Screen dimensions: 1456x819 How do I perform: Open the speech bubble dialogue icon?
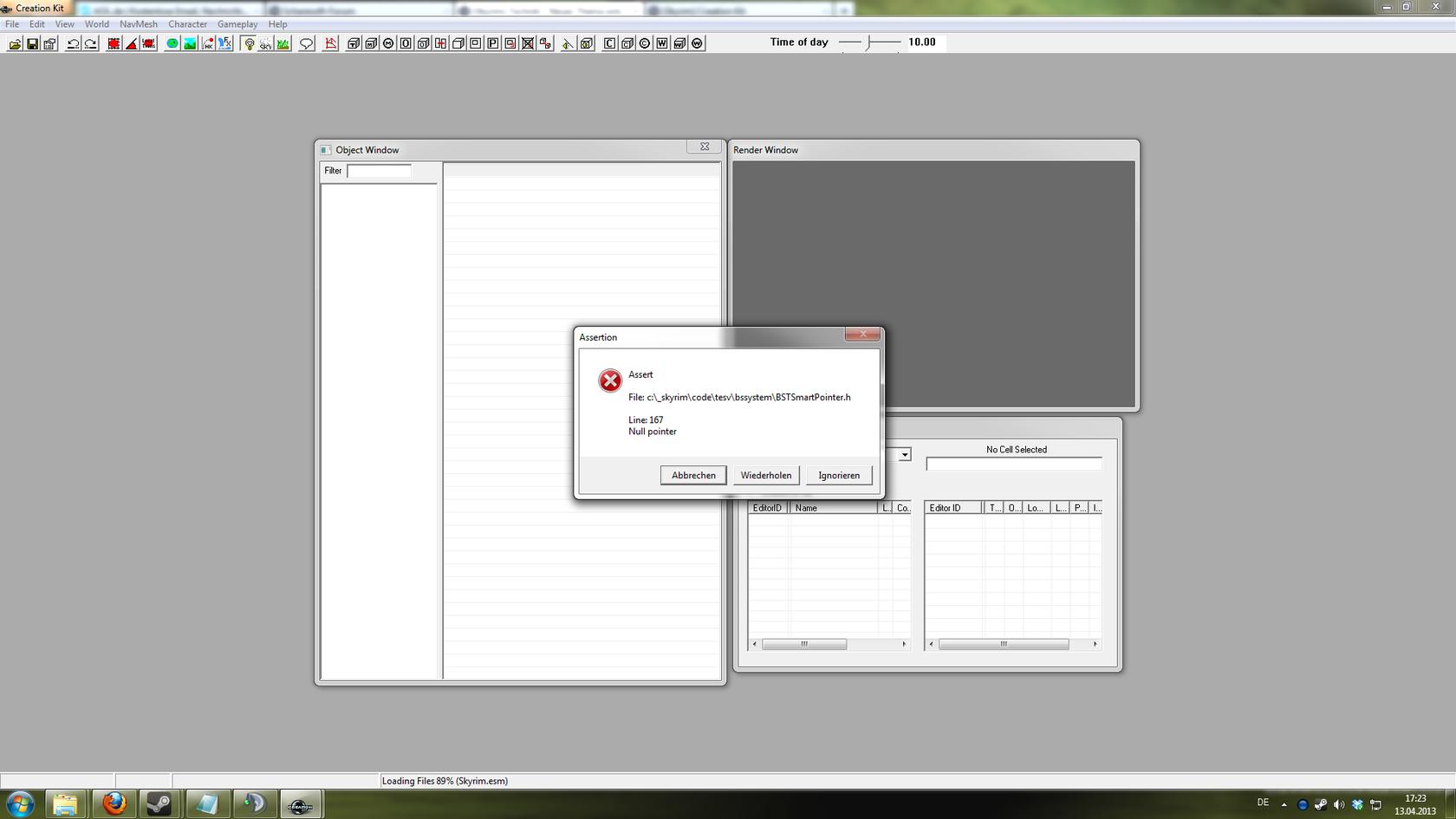(x=306, y=43)
